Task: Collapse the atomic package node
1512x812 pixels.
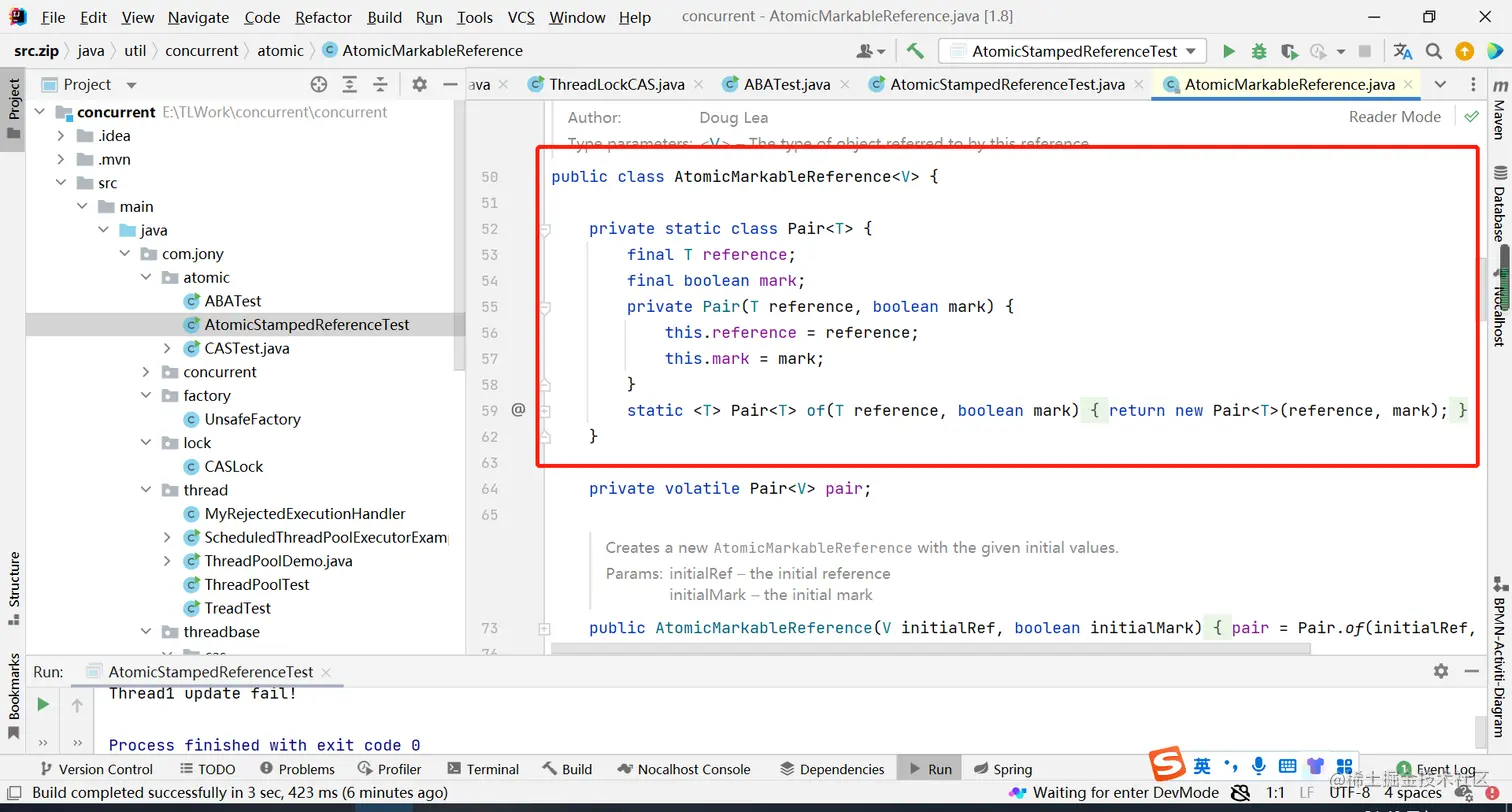Action: [146, 277]
